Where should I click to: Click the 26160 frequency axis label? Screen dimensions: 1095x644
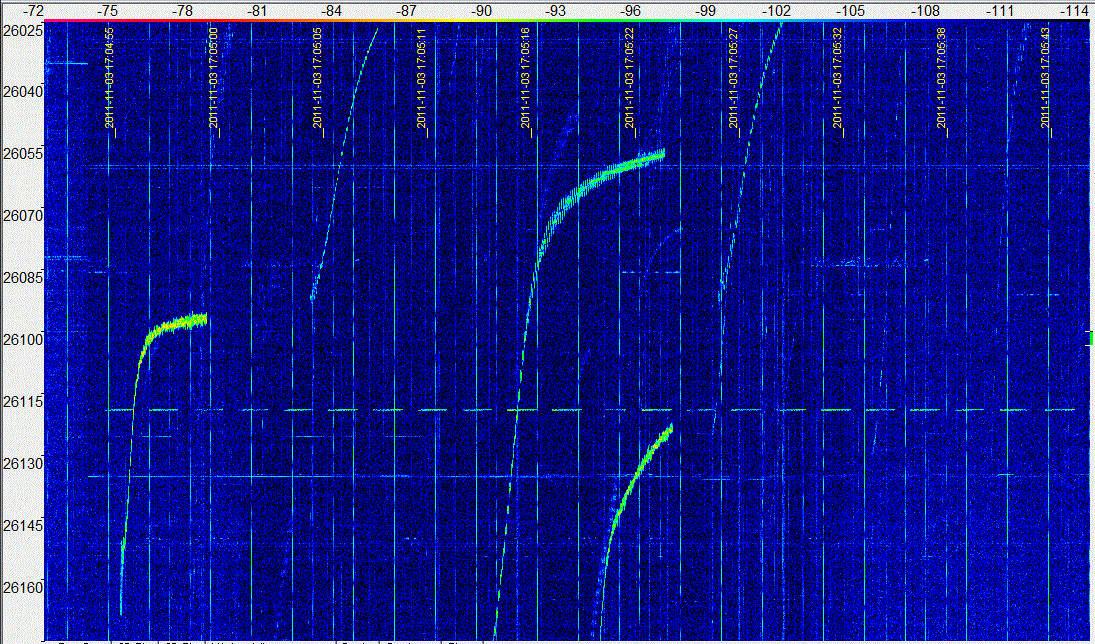pos(22,587)
